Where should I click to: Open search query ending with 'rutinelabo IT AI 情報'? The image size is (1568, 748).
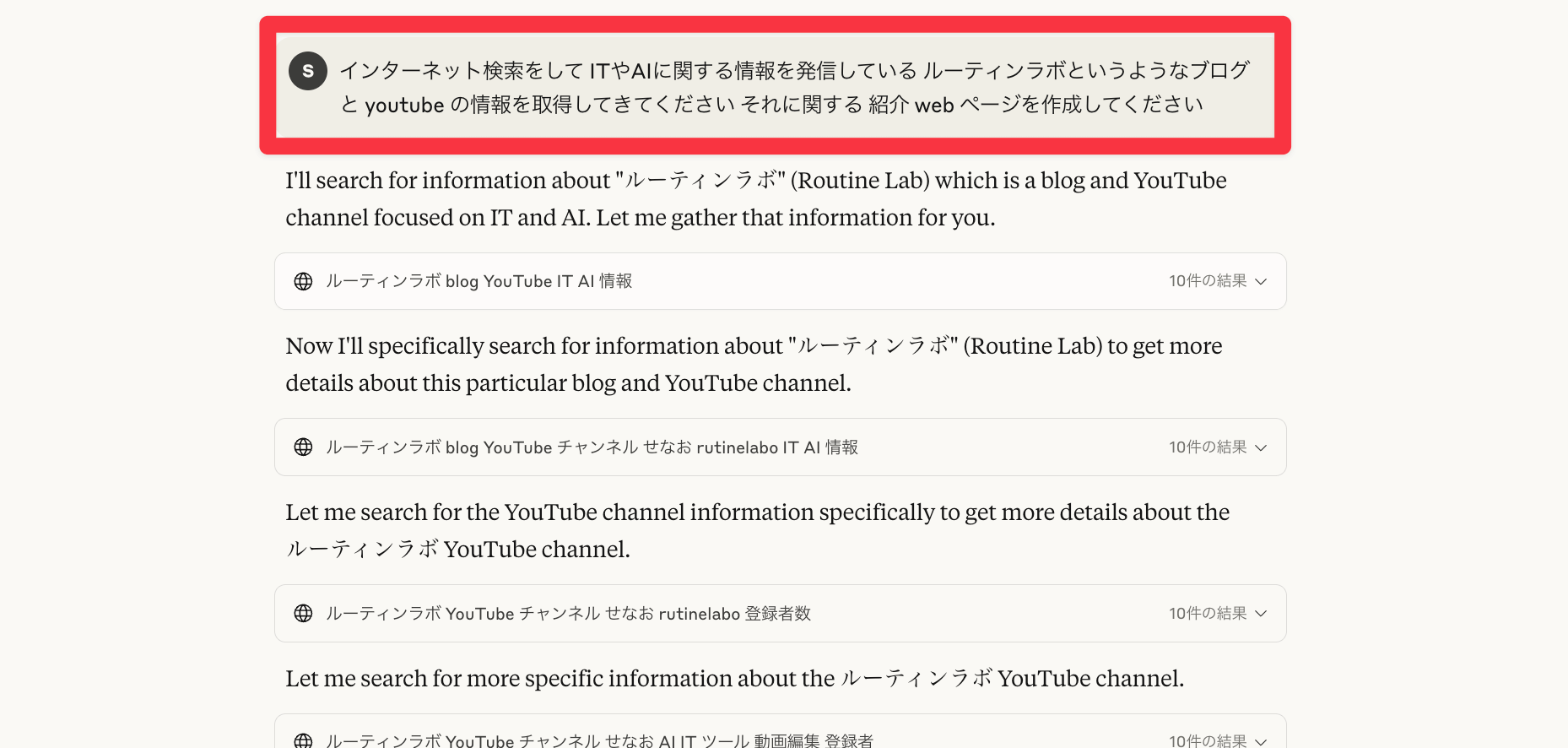pyautogui.click(x=592, y=447)
